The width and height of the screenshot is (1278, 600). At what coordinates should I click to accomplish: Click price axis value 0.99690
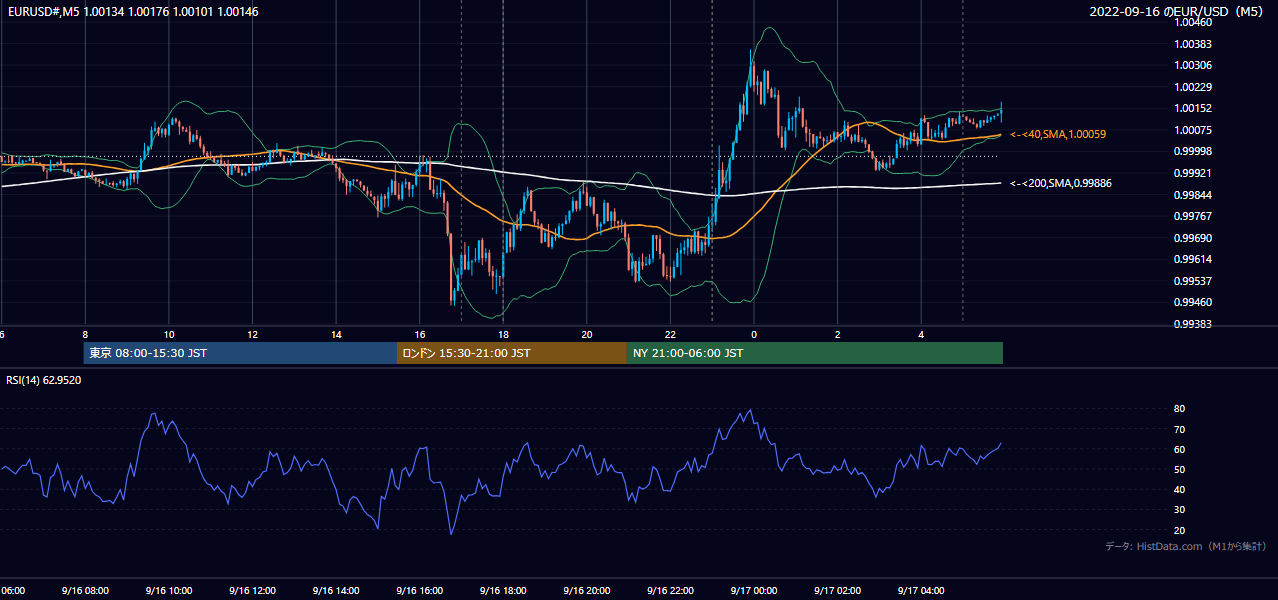[x=1193, y=238]
